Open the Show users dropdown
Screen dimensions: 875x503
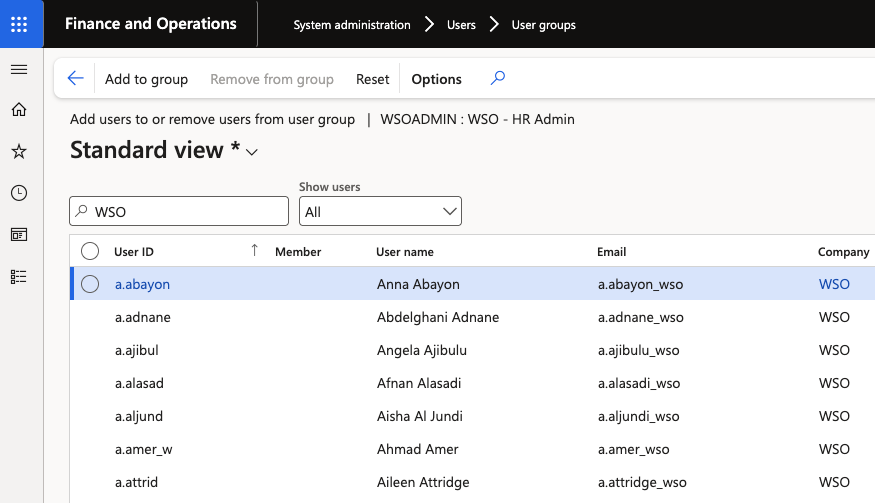380,211
